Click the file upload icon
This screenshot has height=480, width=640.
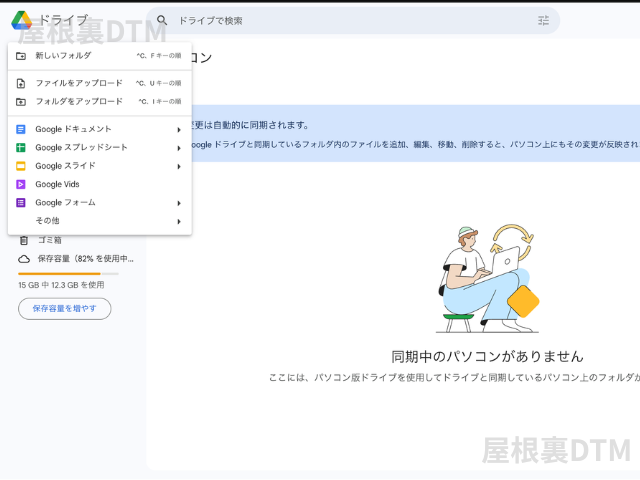[x=21, y=84]
